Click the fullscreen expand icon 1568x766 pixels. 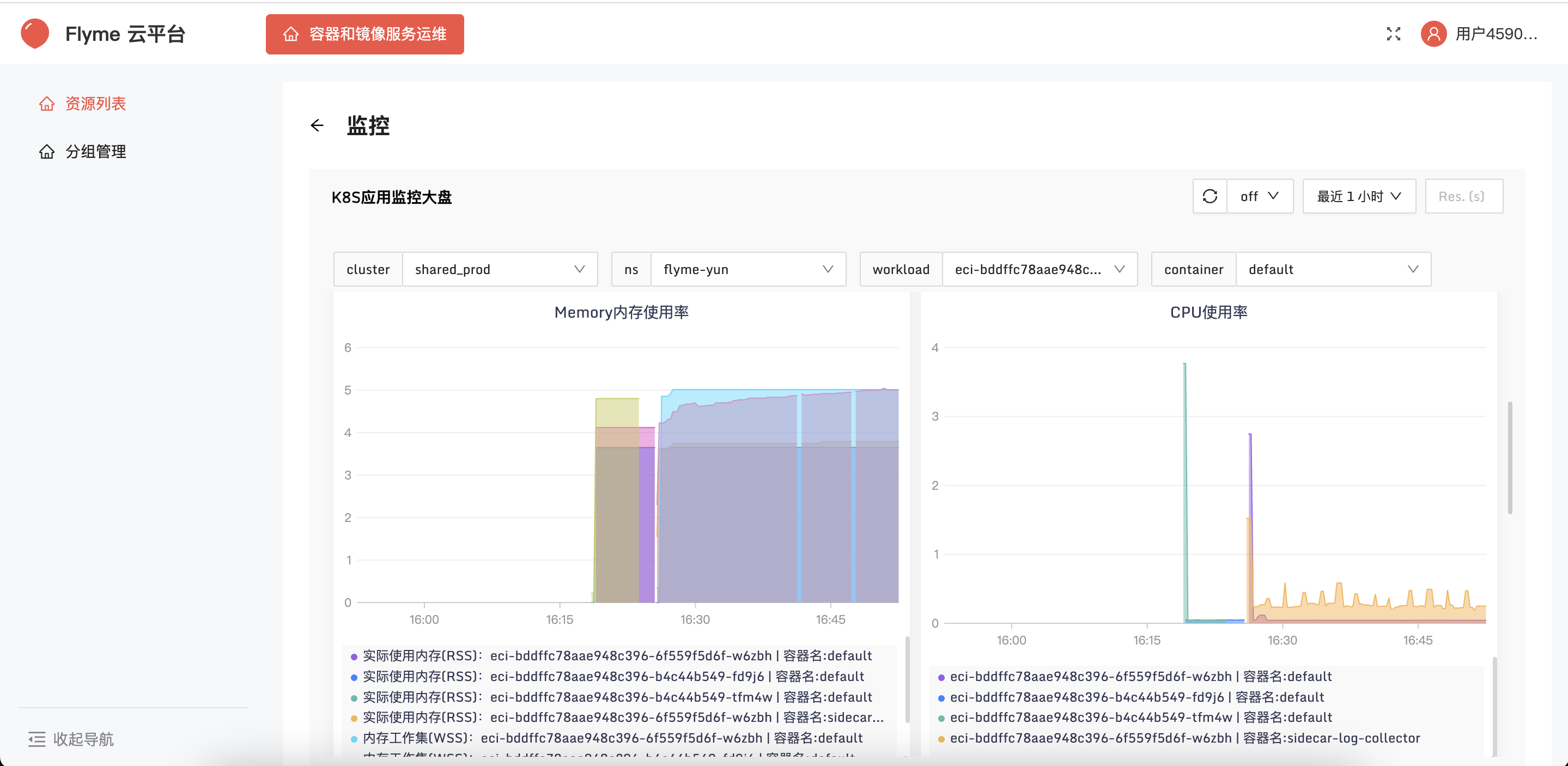tap(1393, 34)
